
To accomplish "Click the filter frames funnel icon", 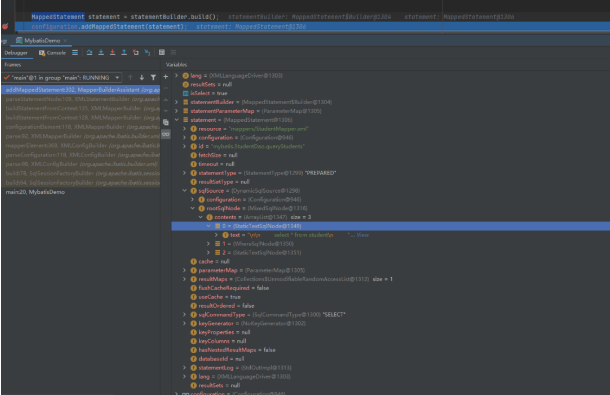I will click(x=153, y=78).
